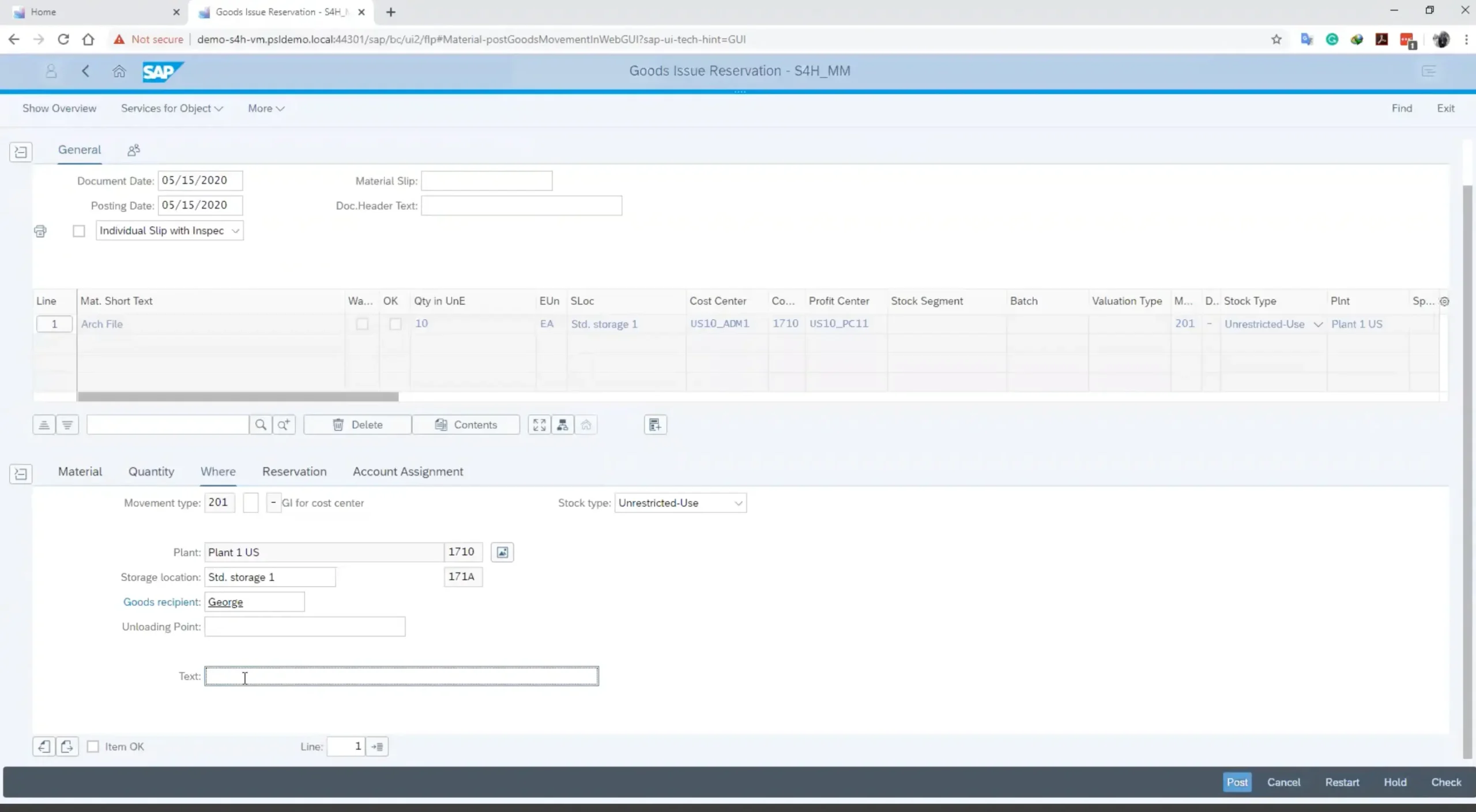1476x812 pixels.
Task: Open table column settings gear icon
Action: 1444,301
